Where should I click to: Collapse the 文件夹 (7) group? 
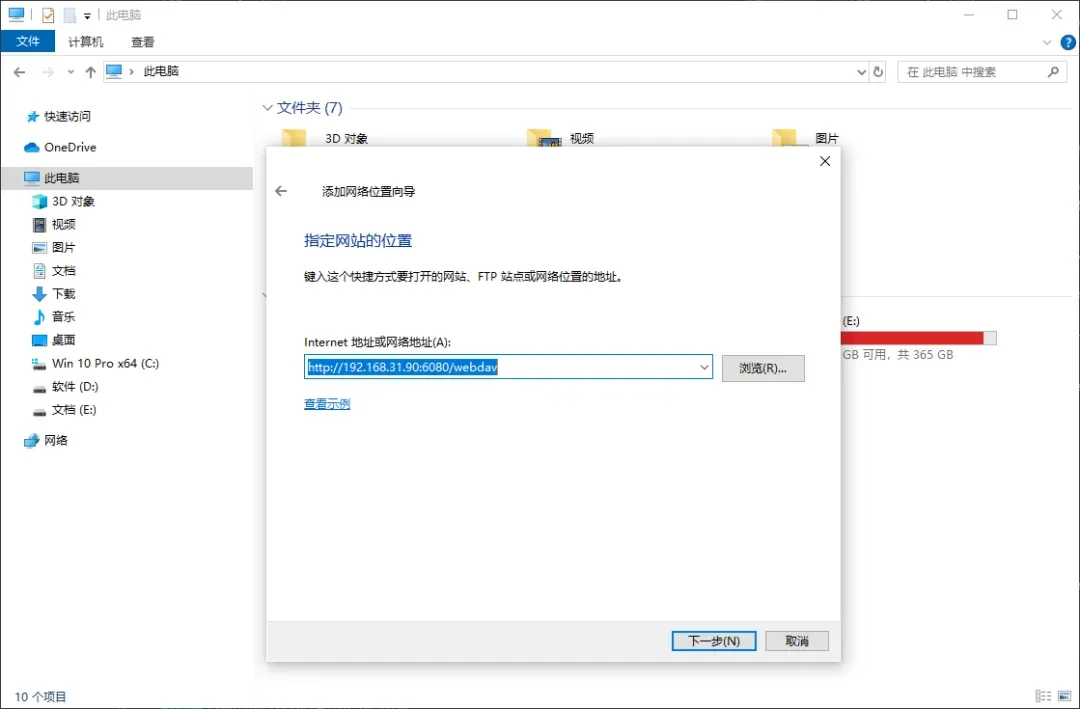pyautogui.click(x=267, y=108)
